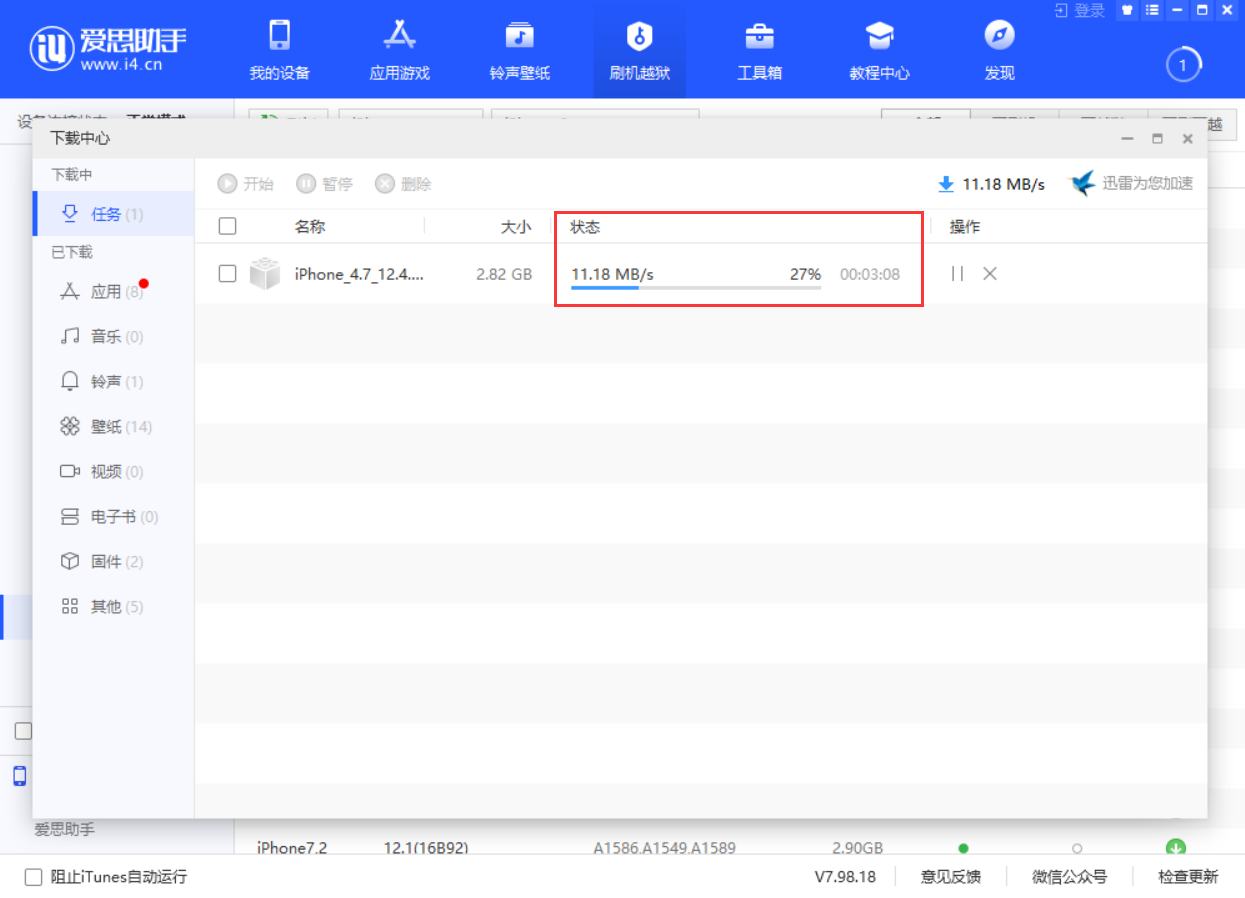
Task: Maximize the 下载中心 window
Action: point(1158,139)
